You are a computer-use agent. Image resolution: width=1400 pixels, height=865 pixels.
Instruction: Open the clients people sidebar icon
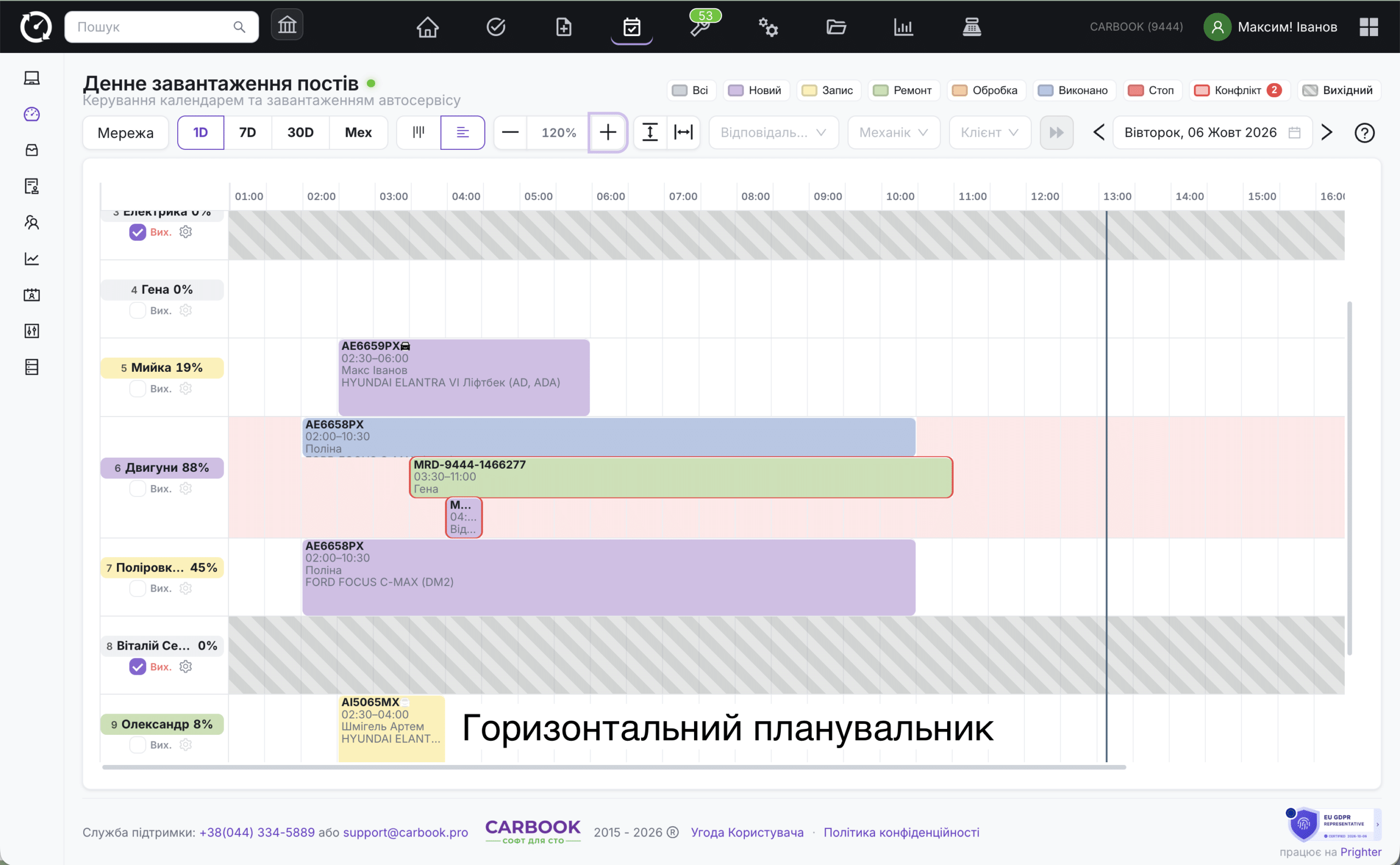click(32, 223)
